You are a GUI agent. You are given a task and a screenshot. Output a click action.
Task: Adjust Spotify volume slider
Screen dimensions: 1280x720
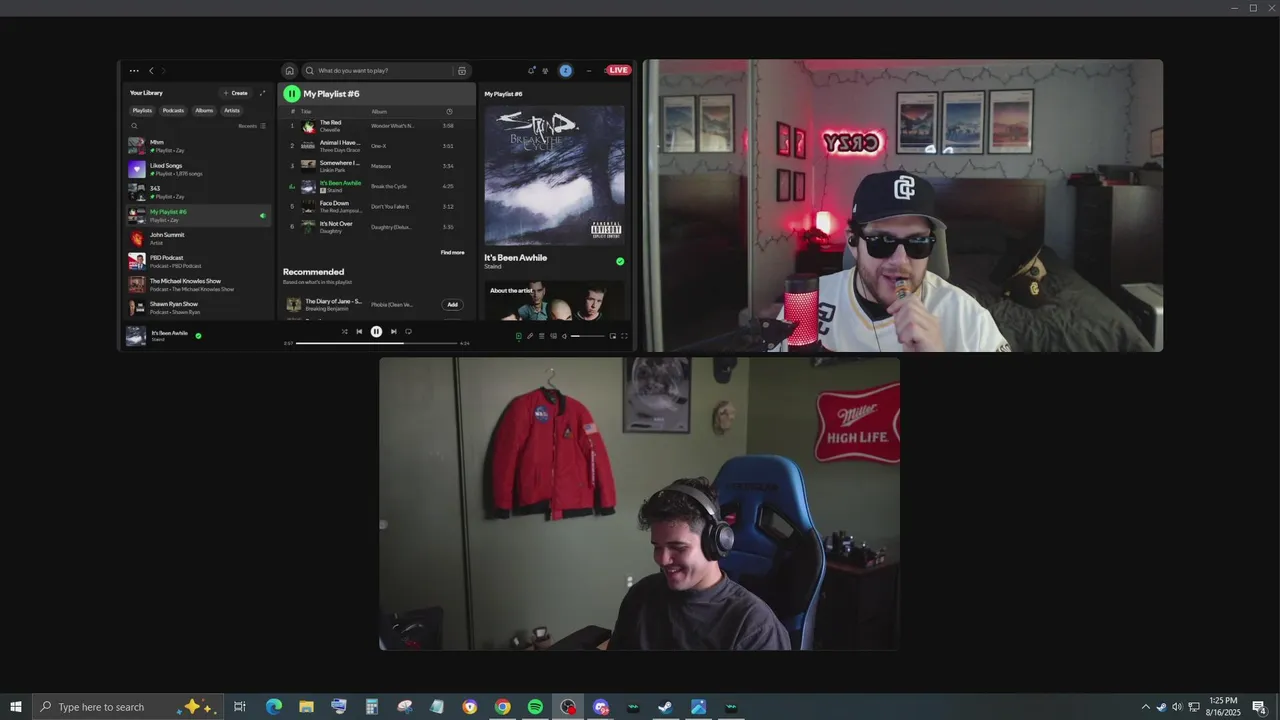588,336
